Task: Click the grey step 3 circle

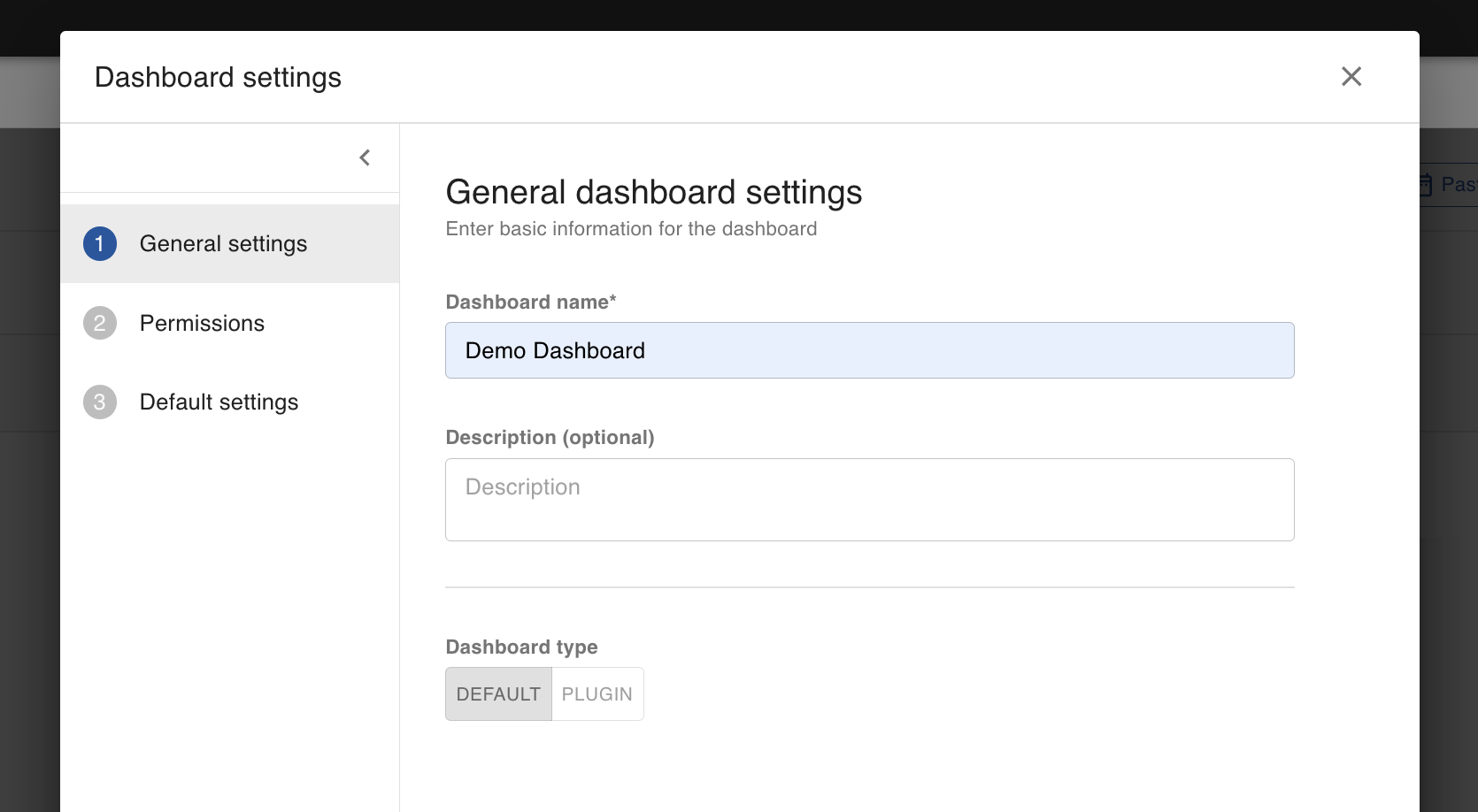Action: [x=100, y=402]
